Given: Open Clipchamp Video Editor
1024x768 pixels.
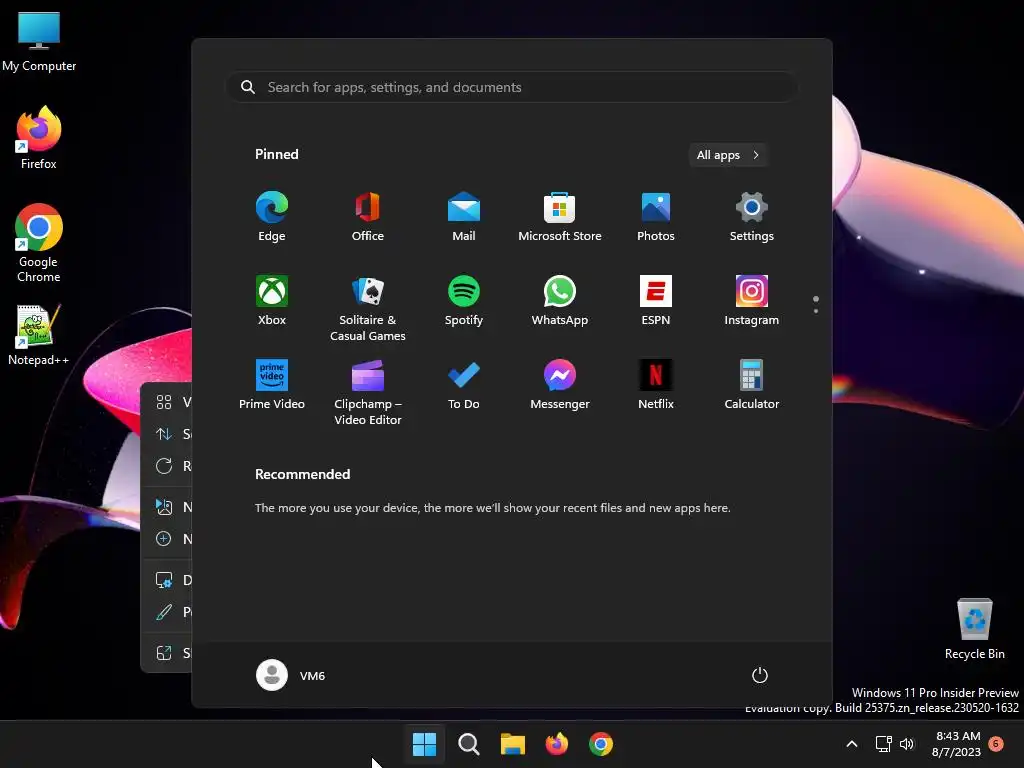Looking at the screenshot, I should [x=368, y=393].
